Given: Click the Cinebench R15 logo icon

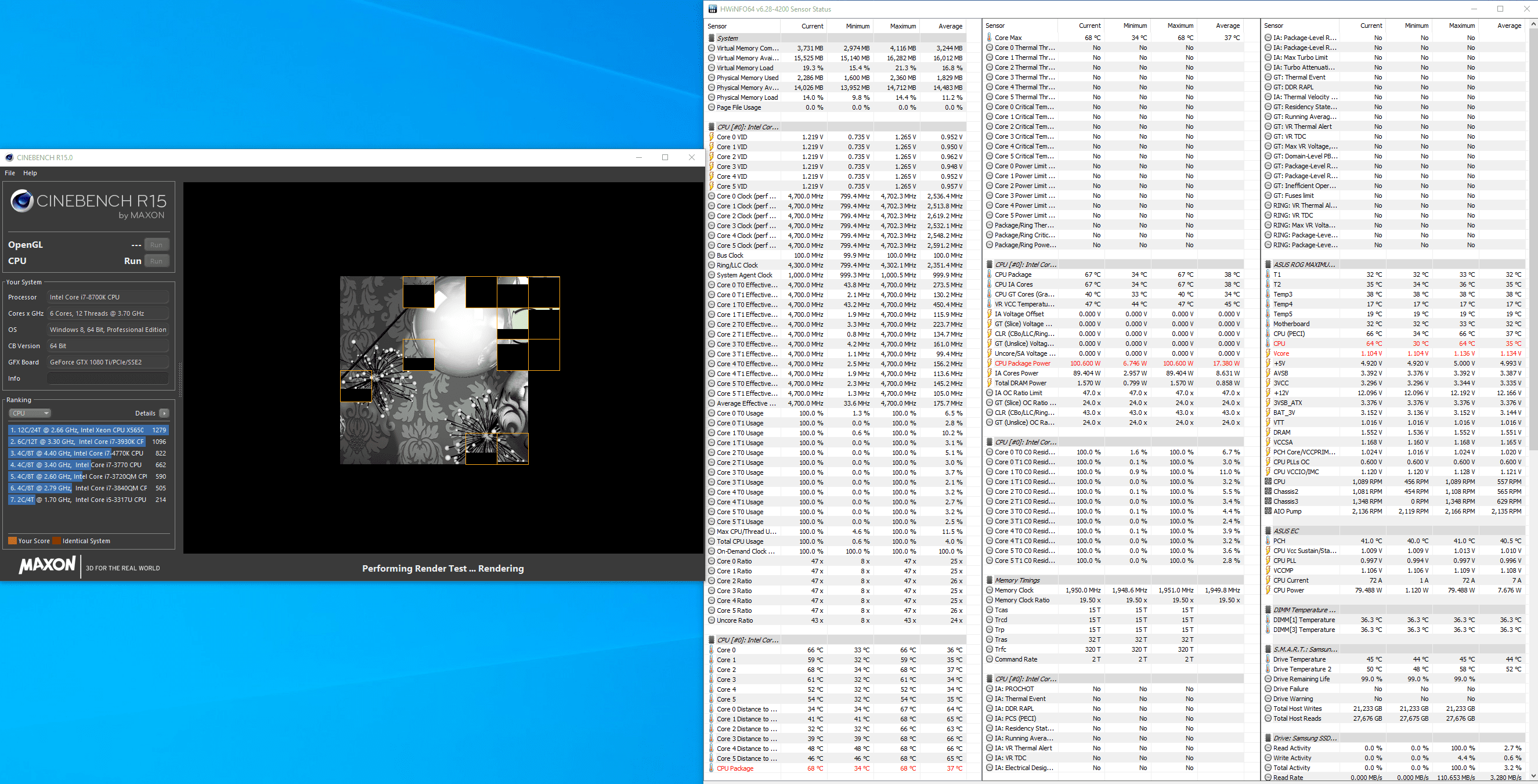Looking at the screenshot, I should tap(22, 201).
